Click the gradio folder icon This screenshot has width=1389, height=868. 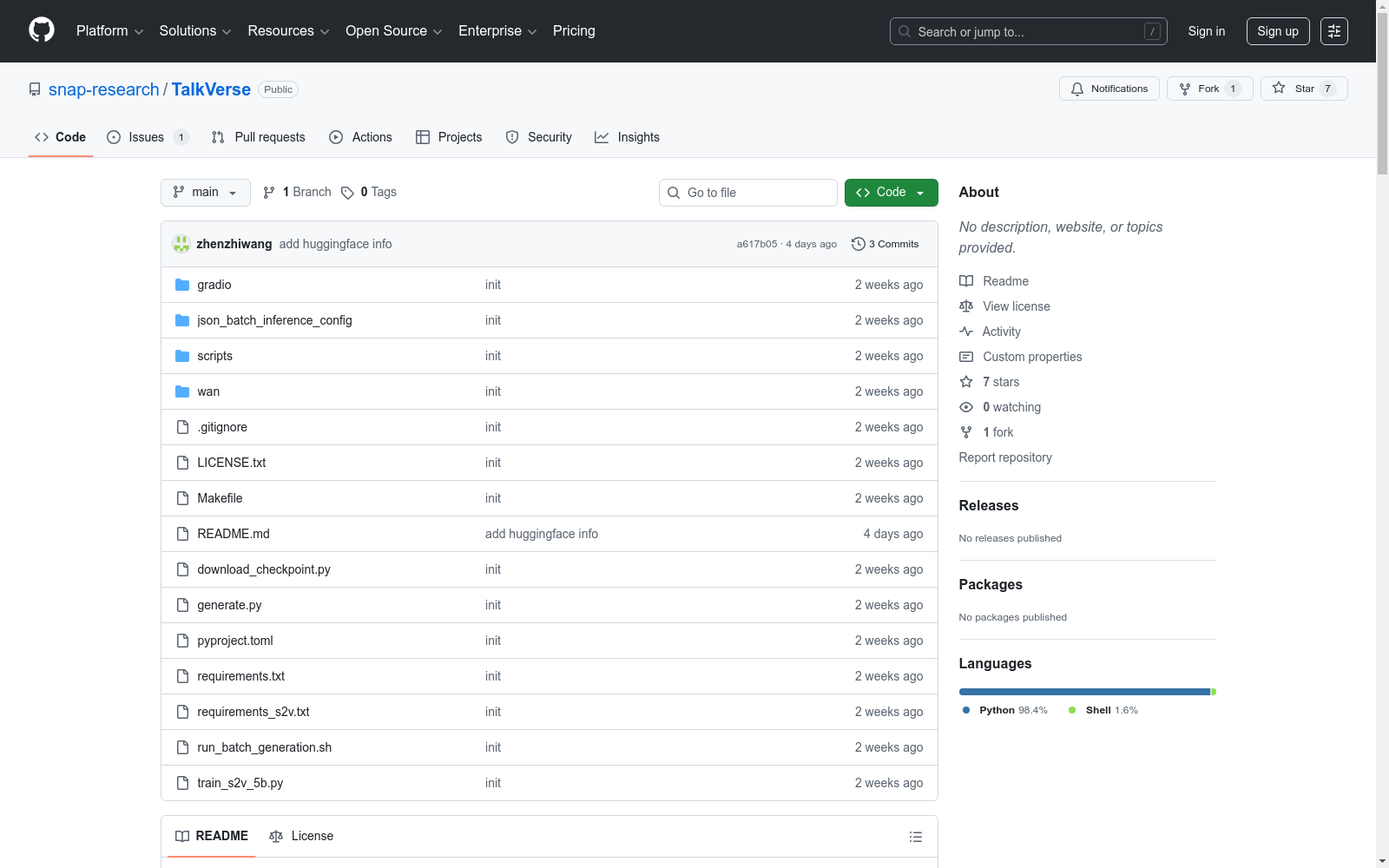(x=182, y=285)
